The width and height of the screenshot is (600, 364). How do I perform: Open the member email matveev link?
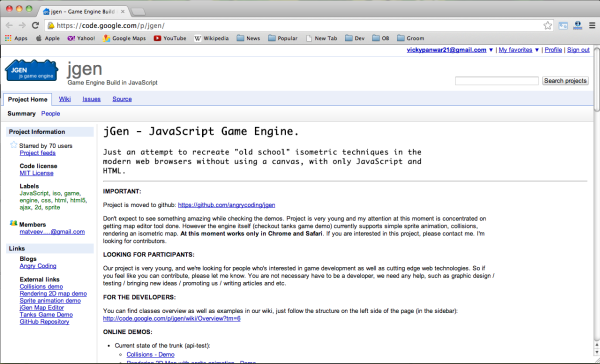pyautogui.click(x=52, y=232)
